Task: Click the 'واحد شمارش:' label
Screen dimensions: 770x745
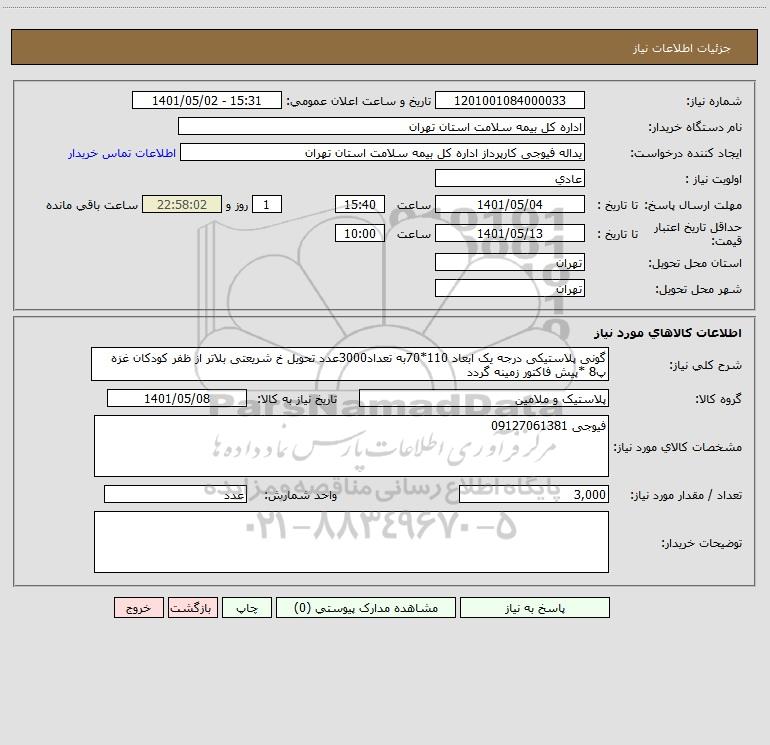Action: click(x=301, y=496)
